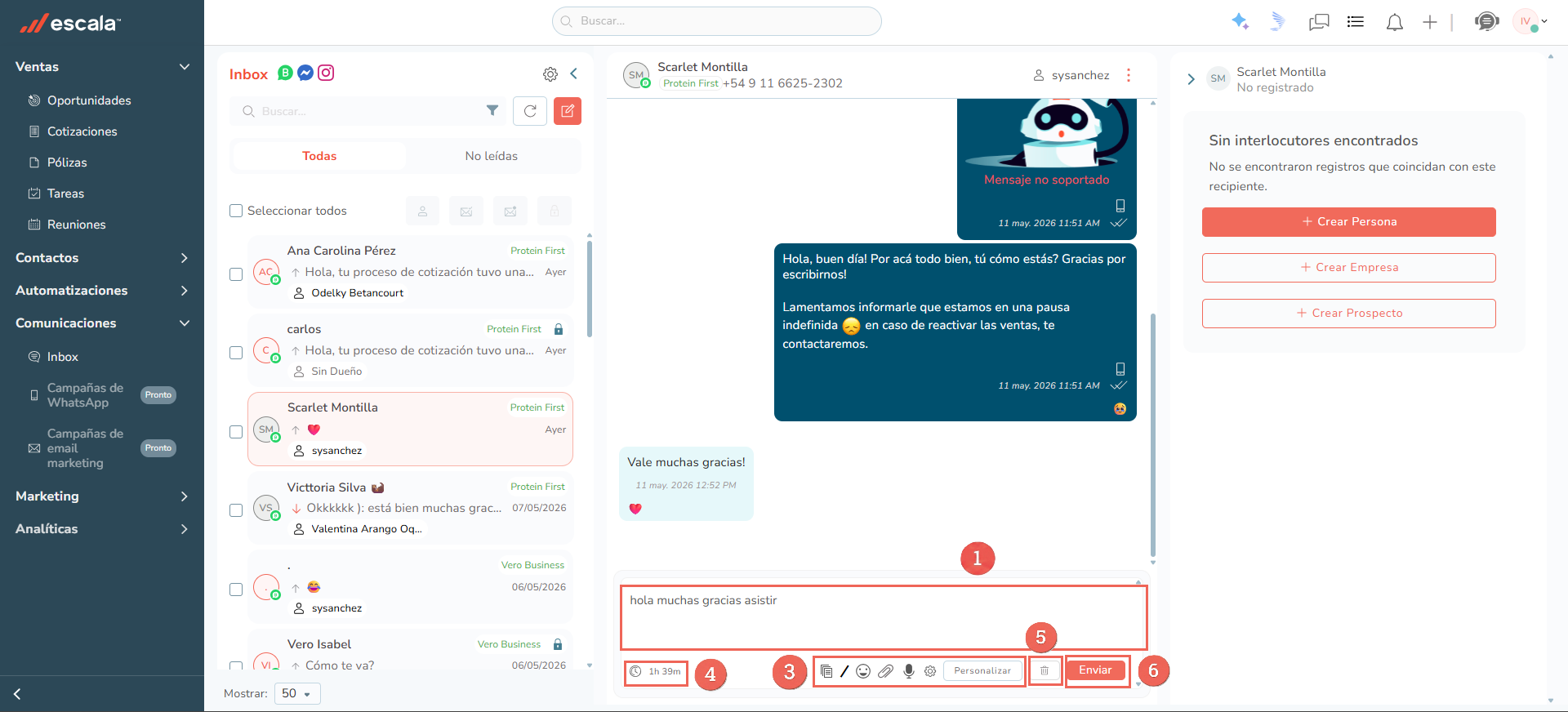Screen dimensions: 1568x712
Task: Delete draft with the trash icon
Action: pyautogui.click(x=1045, y=671)
